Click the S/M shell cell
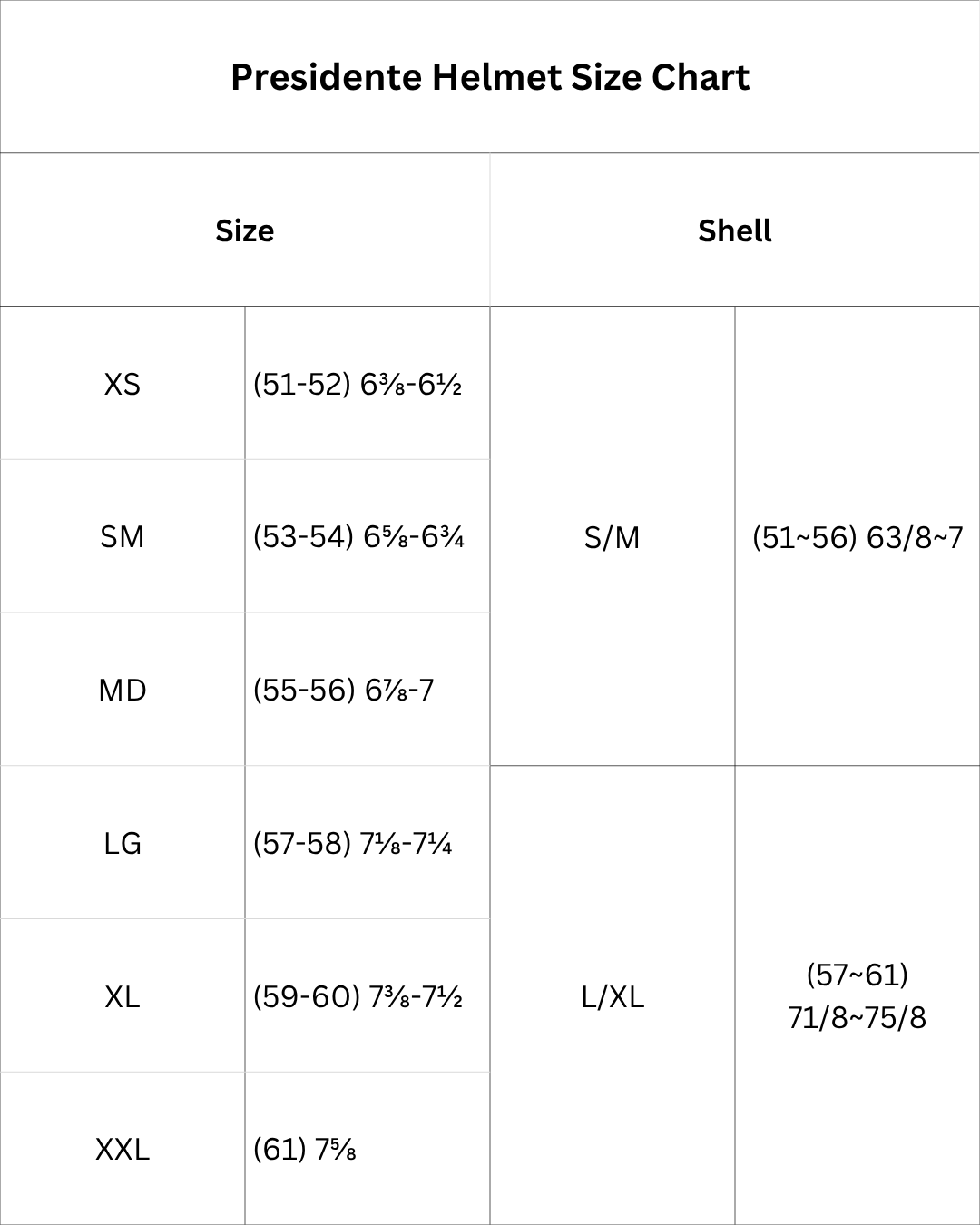980x1225 pixels. click(612, 538)
